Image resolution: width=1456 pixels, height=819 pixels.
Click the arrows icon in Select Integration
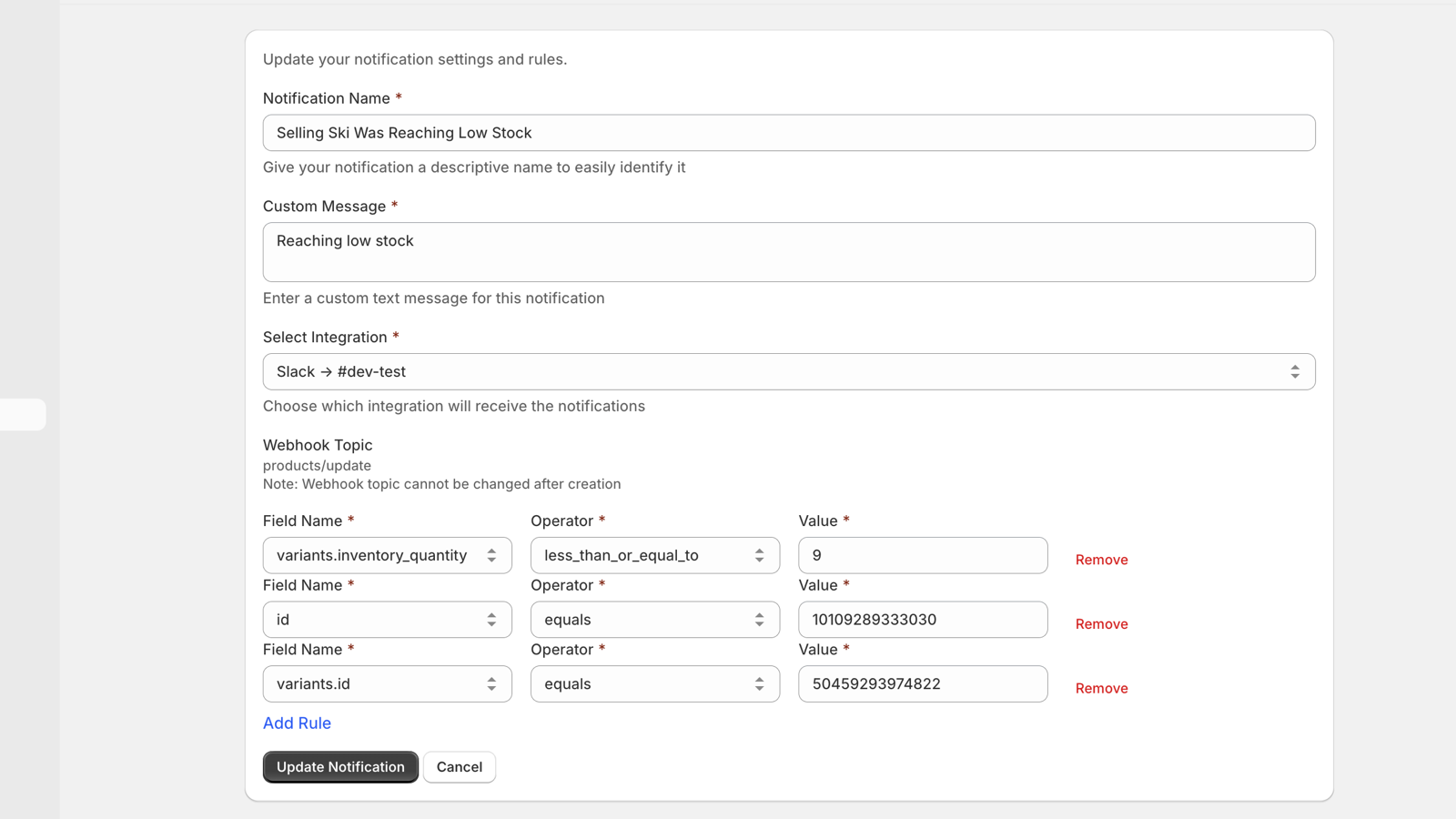pyautogui.click(x=1294, y=372)
